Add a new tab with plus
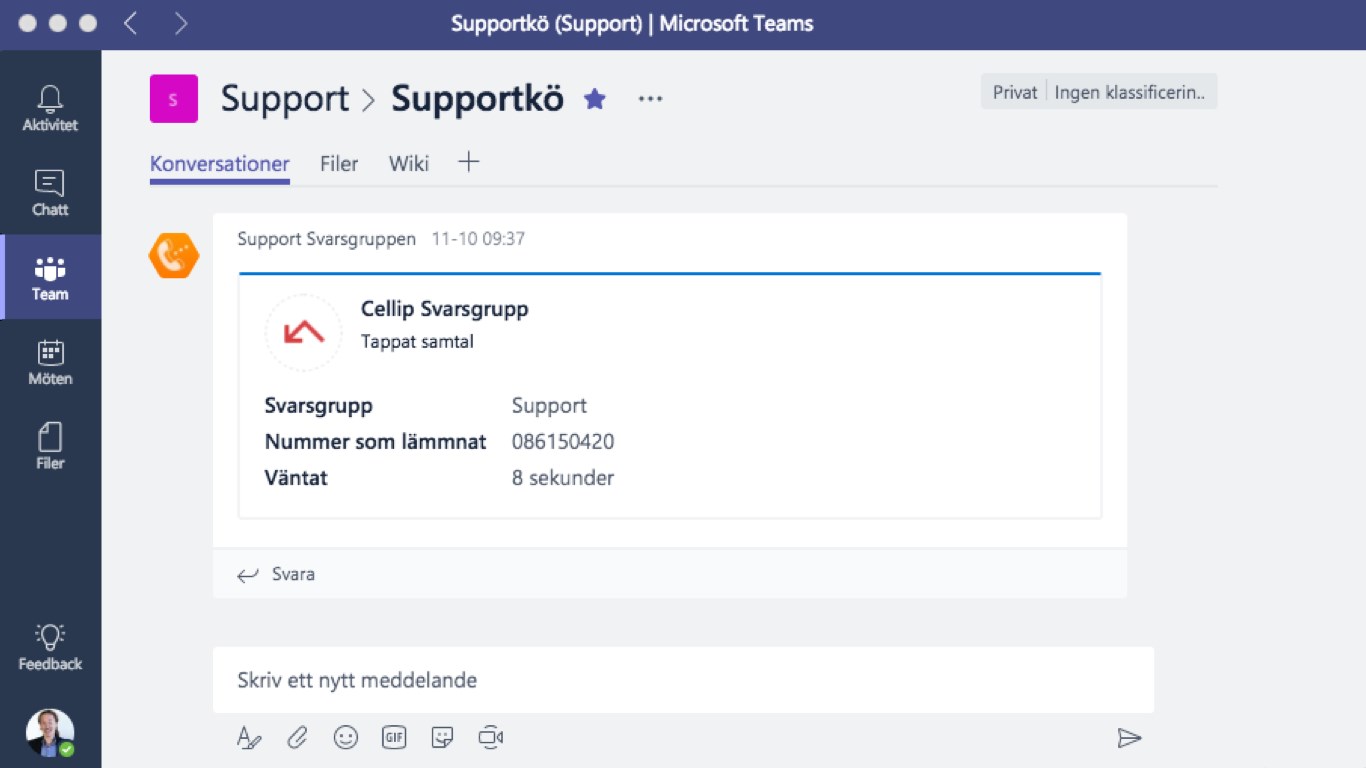 click(x=469, y=162)
